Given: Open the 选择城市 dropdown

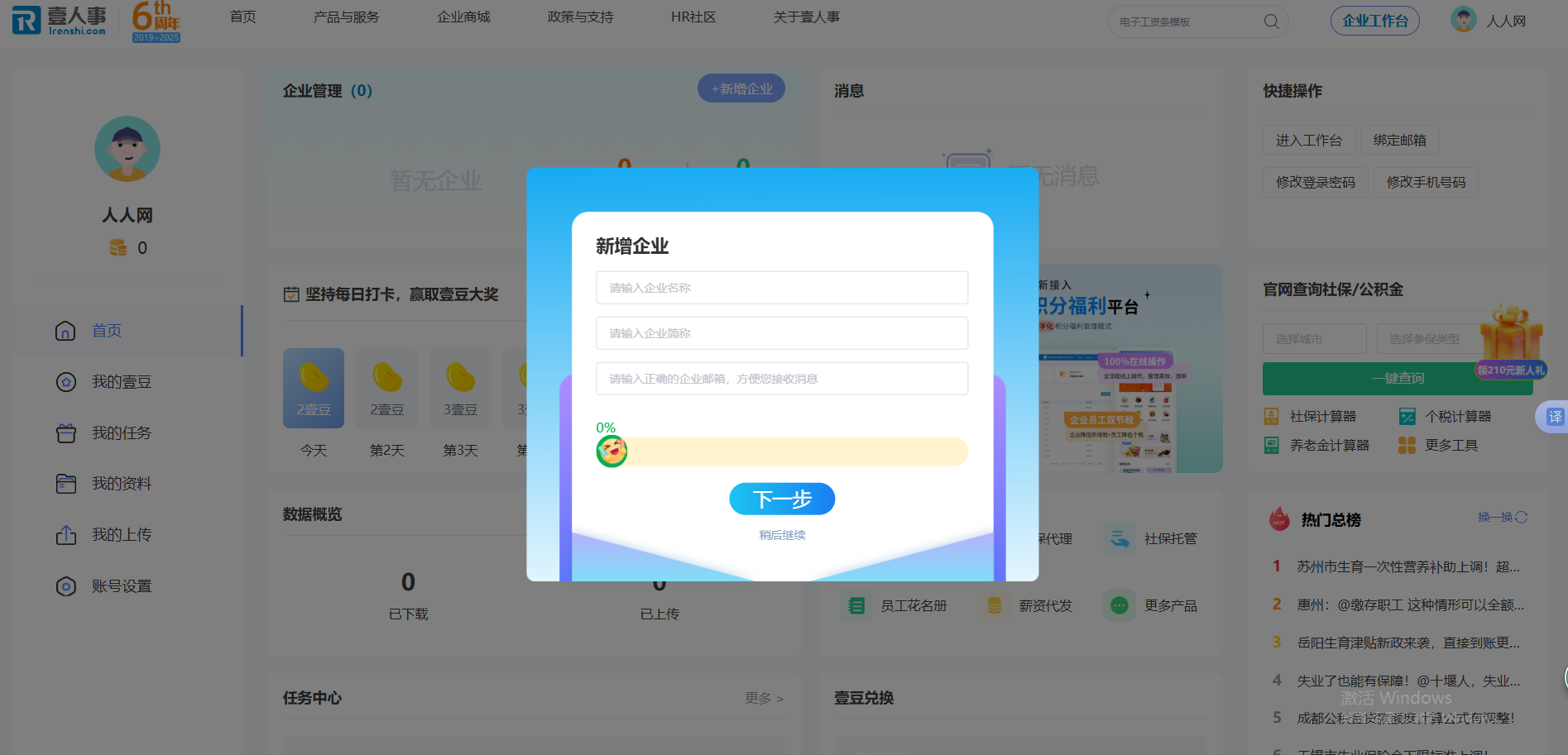Looking at the screenshot, I should coord(1314,339).
